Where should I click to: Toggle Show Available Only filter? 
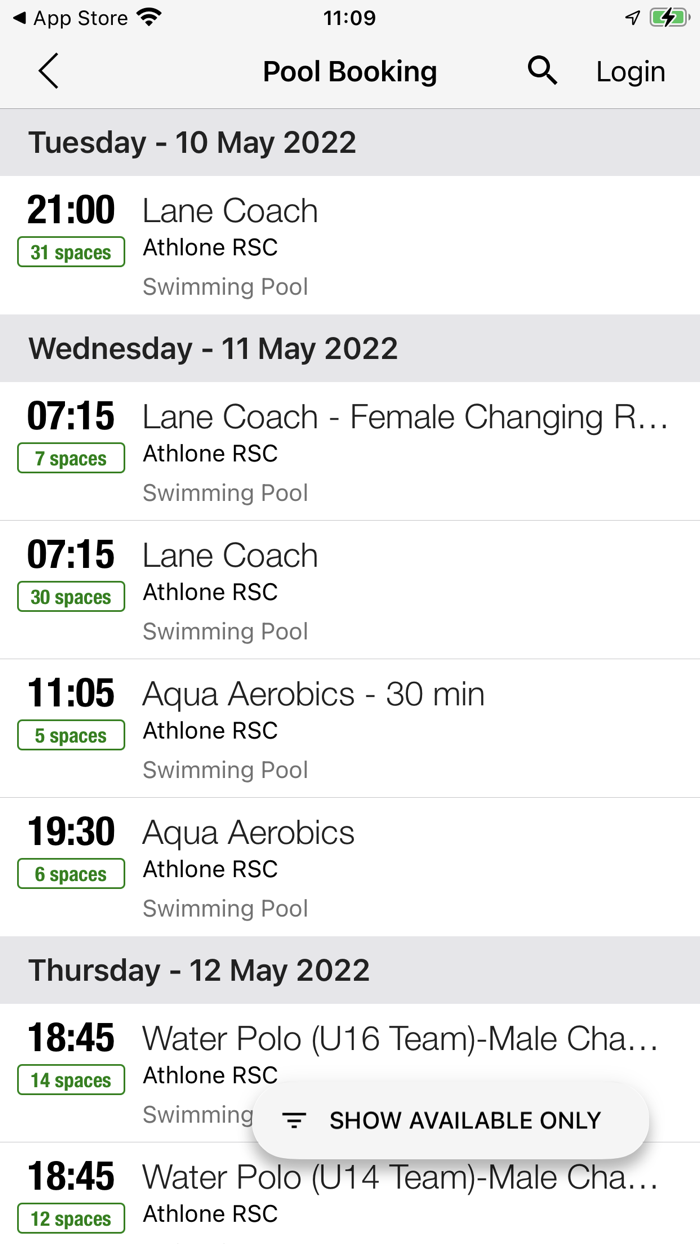(x=450, y=1121)
